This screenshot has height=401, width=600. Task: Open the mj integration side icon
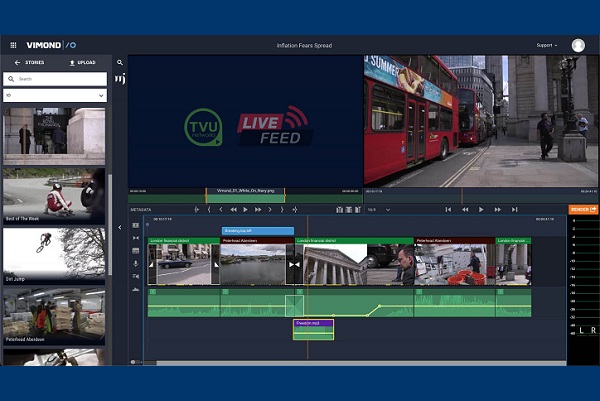tap(120, 79)
